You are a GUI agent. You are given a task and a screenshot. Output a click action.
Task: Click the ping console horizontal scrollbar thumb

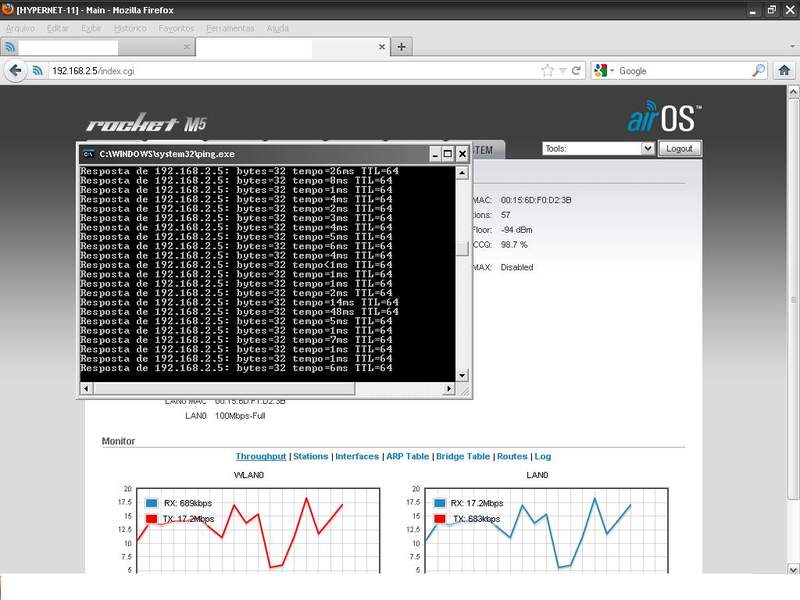(224, 389)
